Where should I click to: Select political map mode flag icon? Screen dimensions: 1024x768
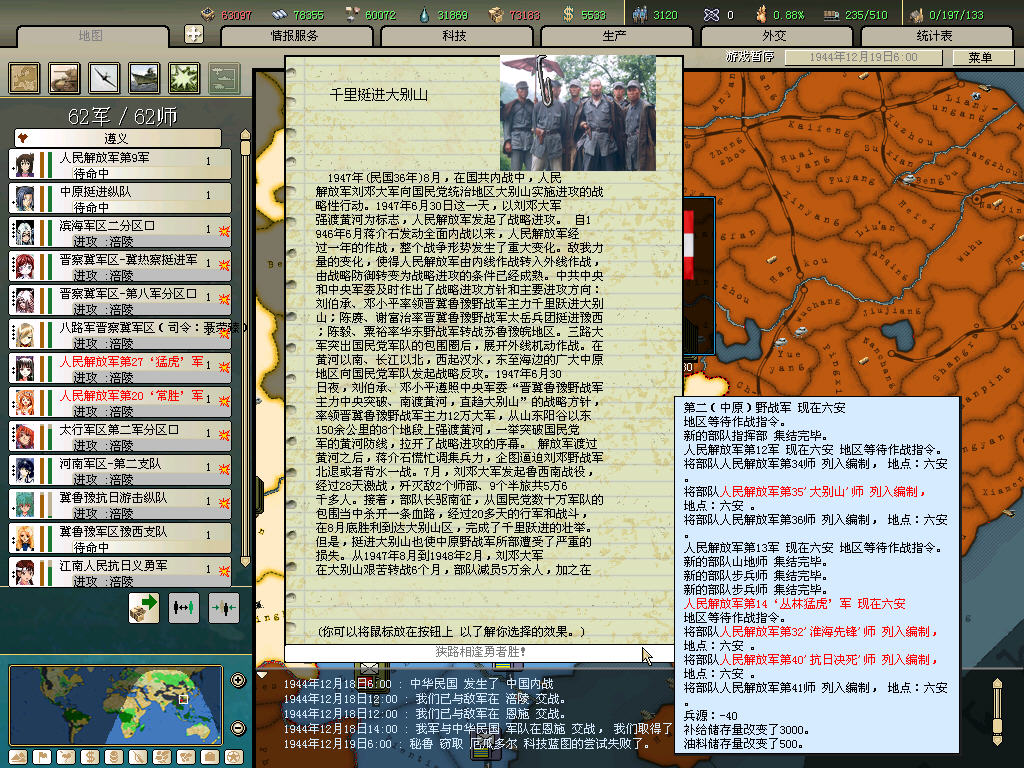(x=42, y=757)
